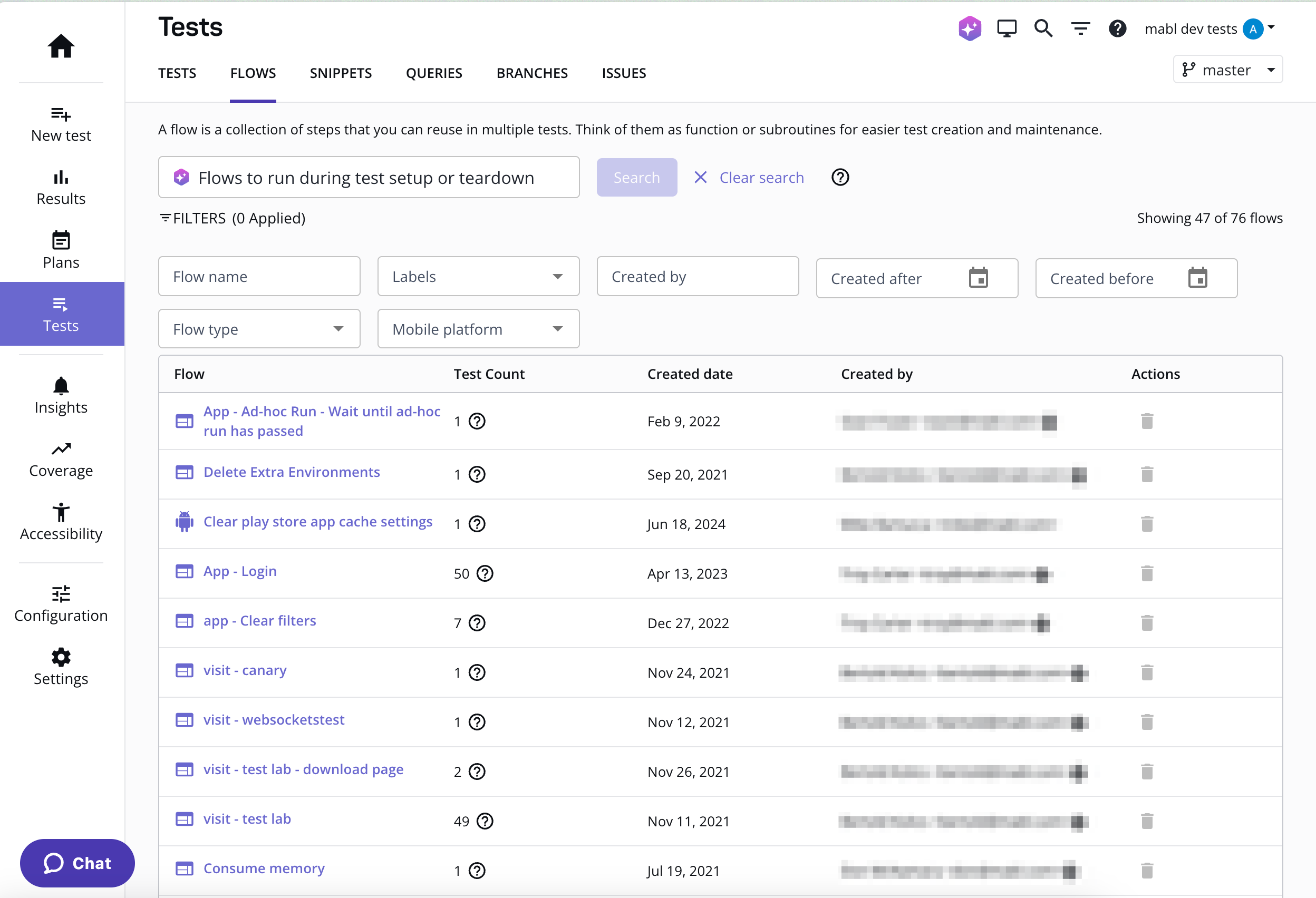
Task: Open the search magnifier icon in header
Action: click(x=1043, y=28)
